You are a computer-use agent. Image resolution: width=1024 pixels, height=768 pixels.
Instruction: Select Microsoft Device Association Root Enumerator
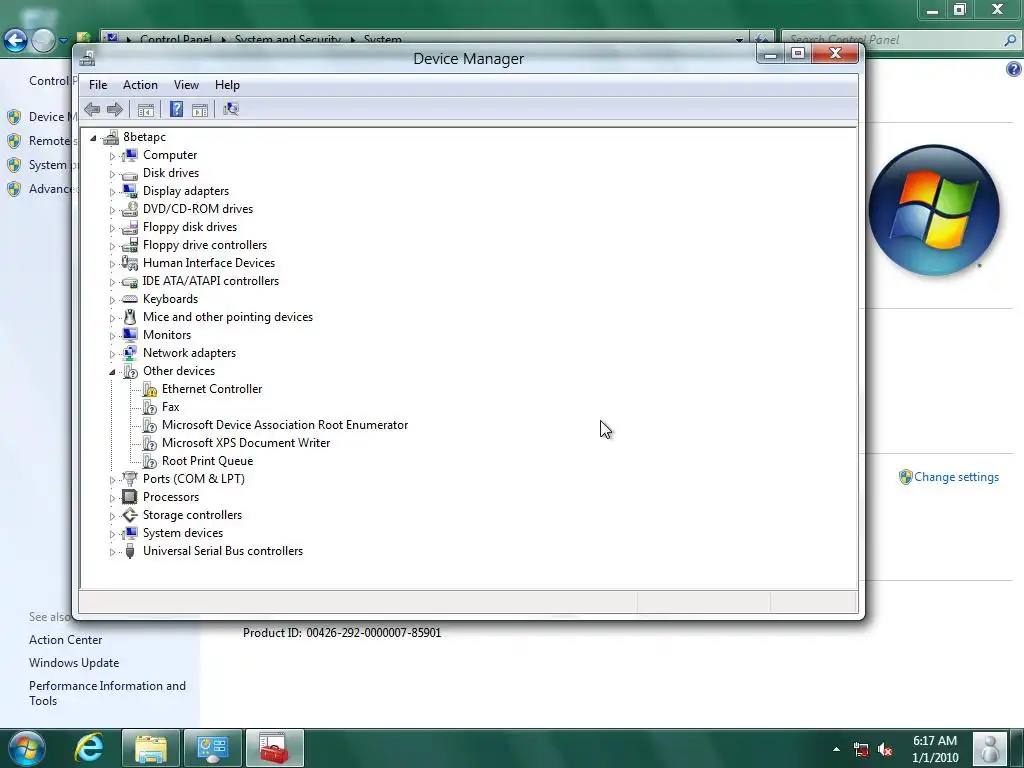(285, 425)
